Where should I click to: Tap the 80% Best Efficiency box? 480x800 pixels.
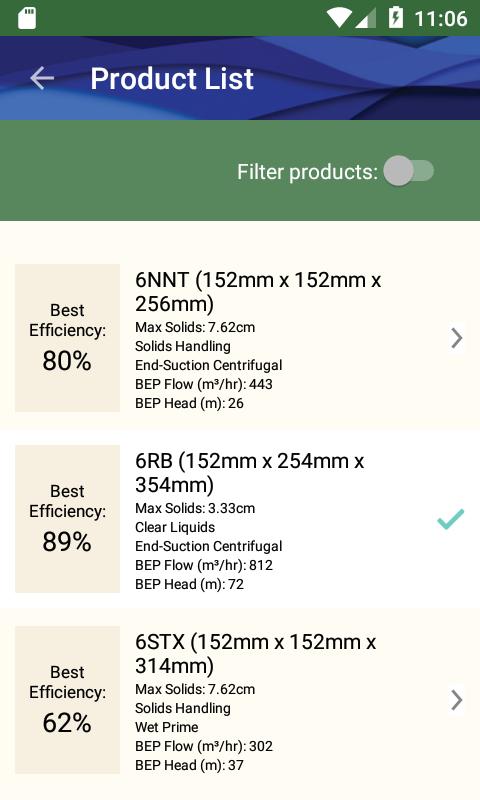point(67,338)
